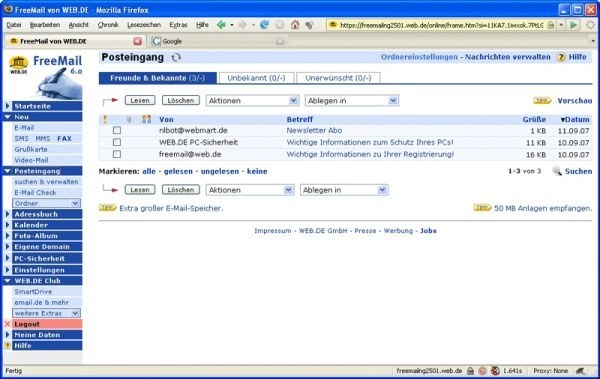Go to the browser Home page icon
The image size is (600, 379).
click(295, 25)
